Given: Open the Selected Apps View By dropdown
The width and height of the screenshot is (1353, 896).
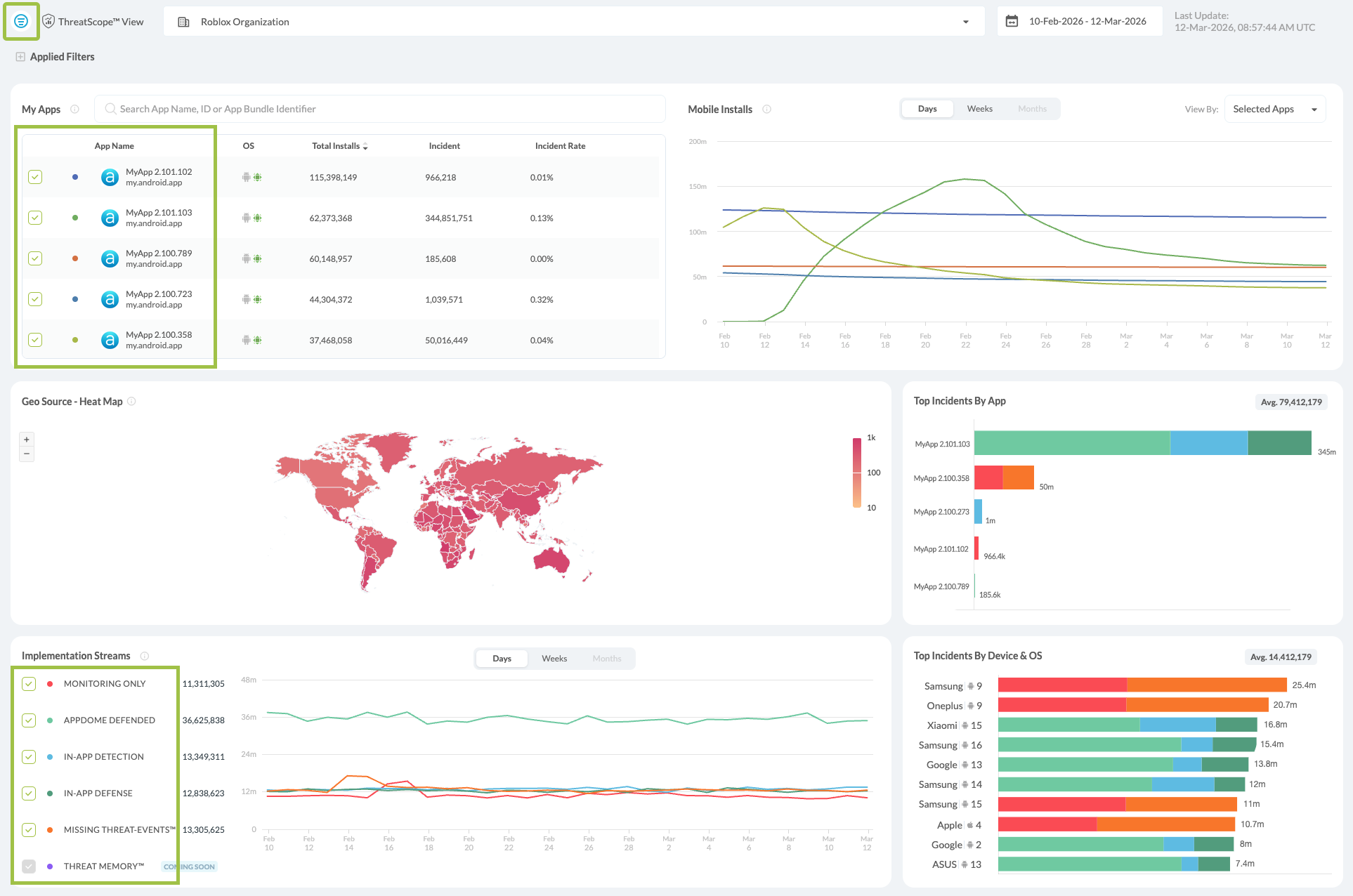Looking at the screenshot, I should [1274, 109].
